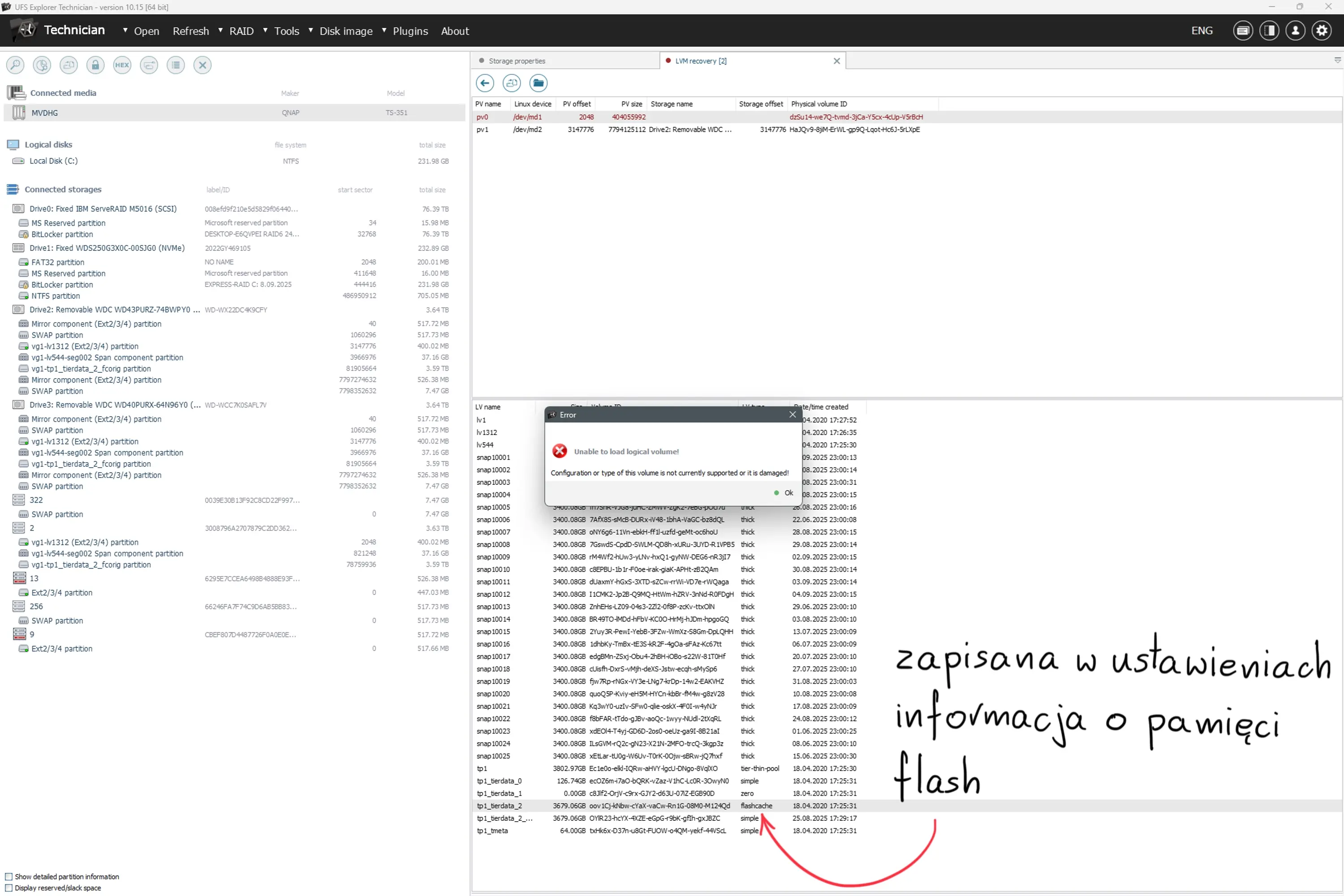The width and height of the screenshot is (1344, 896).
Task: Toggle the side panel layout icon
Action: (x=1269, y=31)
